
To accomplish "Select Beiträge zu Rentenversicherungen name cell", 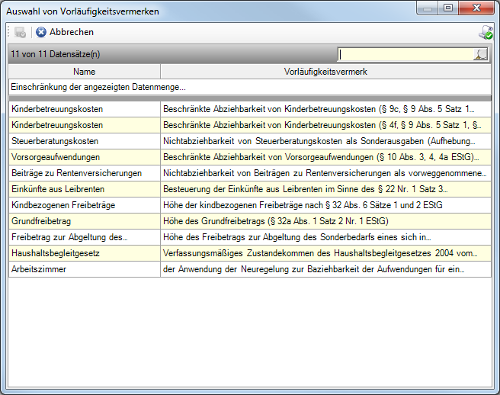I will coord(84,173).
